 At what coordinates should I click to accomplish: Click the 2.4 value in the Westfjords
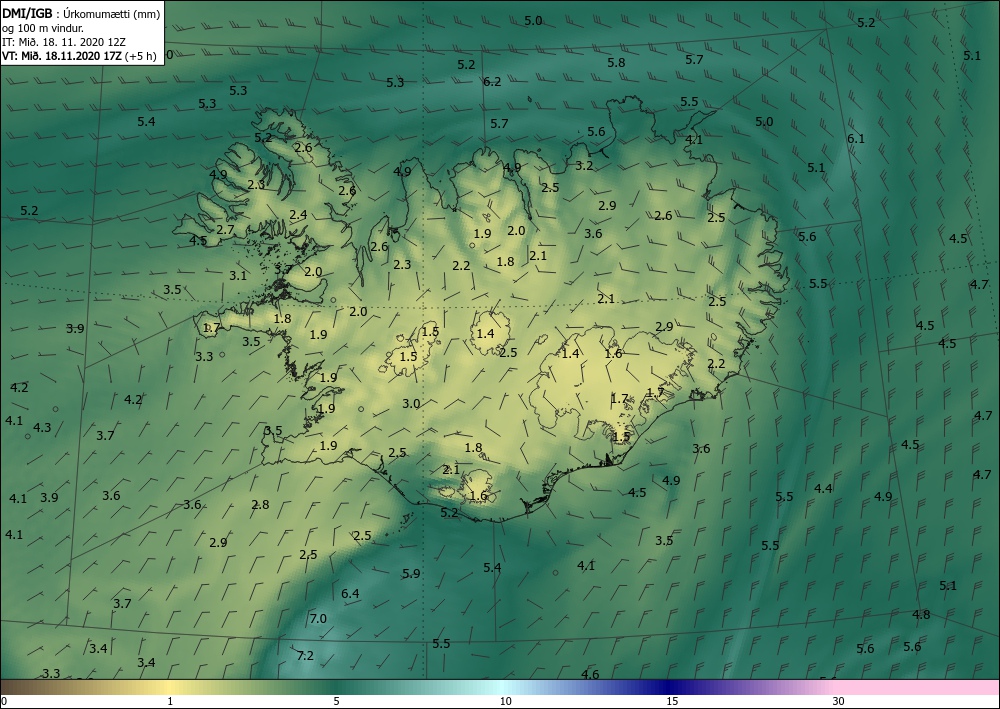tap(298, 215)
